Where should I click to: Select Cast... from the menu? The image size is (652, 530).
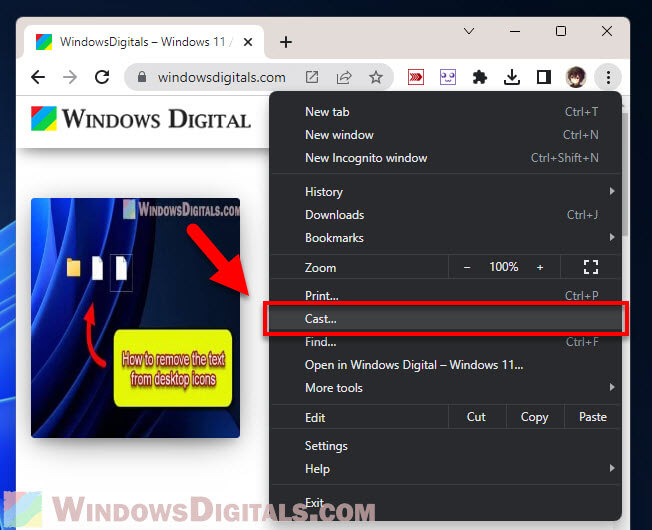(x=446, y=319)
